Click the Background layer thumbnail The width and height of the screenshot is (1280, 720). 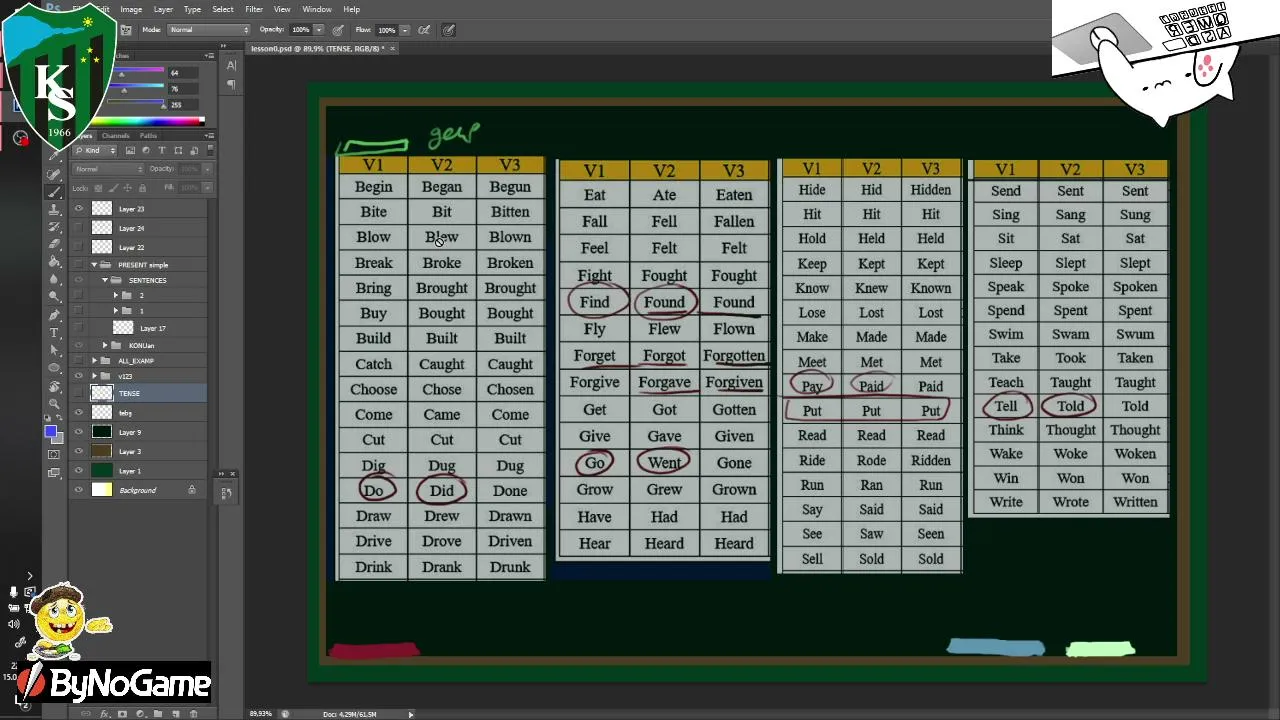tap(102, 490)
